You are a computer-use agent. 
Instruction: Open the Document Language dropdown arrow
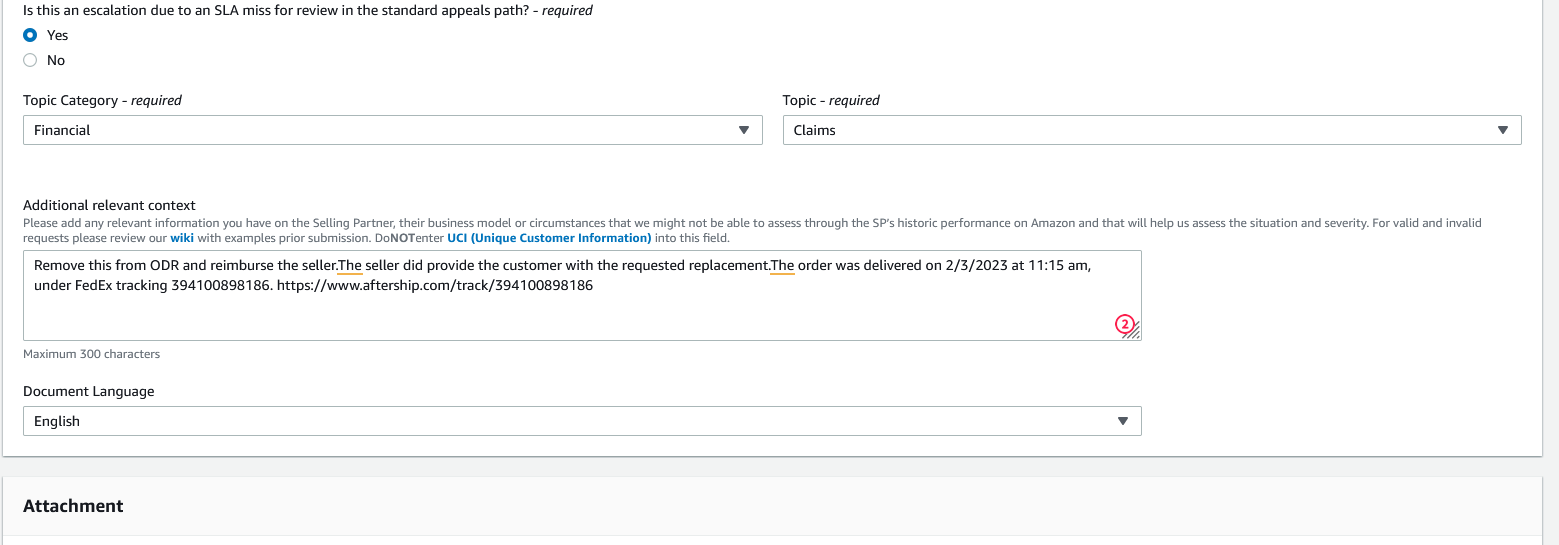coord(1122,421)
